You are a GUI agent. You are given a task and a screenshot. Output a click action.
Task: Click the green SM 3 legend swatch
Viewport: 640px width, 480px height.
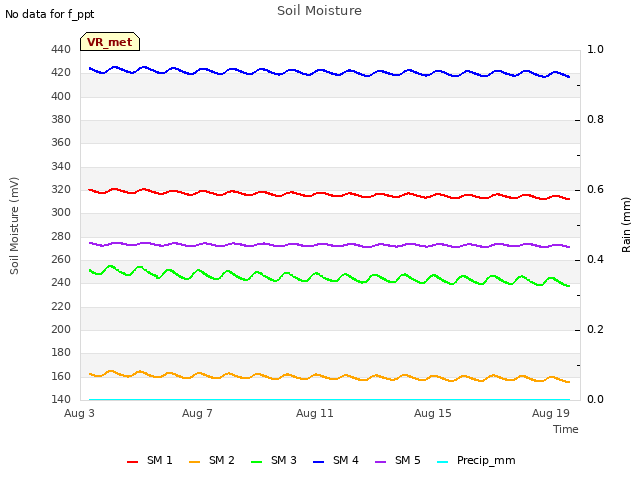[257, 462]
